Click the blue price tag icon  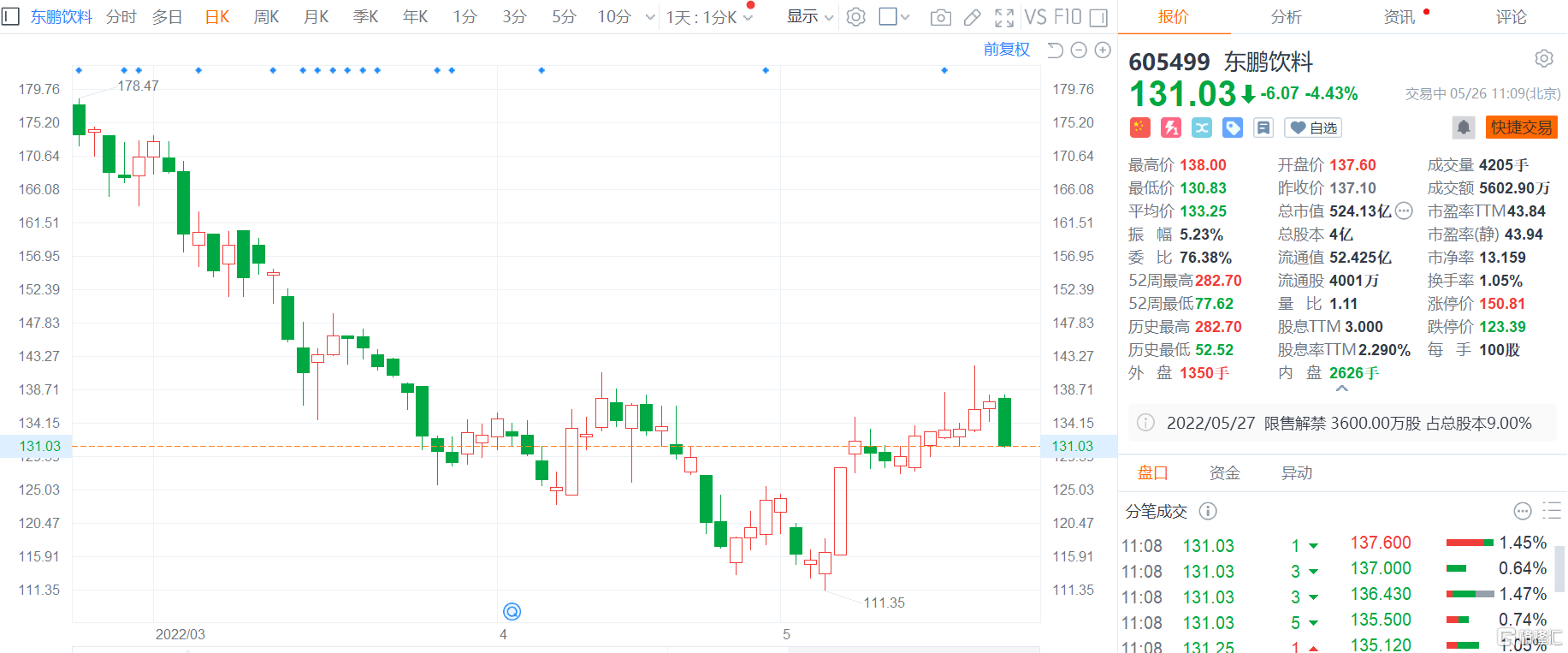pyautogui.click(x=1233, y=128)
